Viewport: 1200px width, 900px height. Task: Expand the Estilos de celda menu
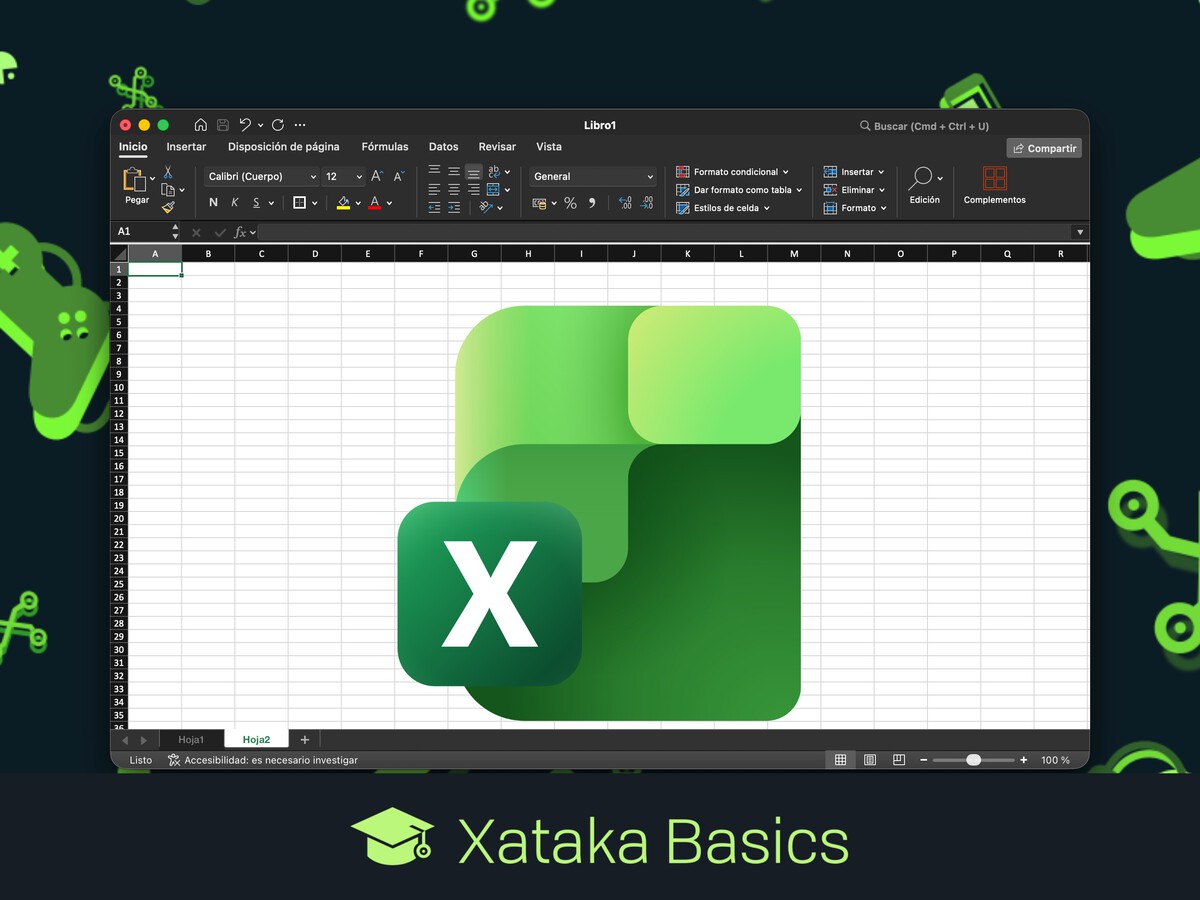click(723, 208)
